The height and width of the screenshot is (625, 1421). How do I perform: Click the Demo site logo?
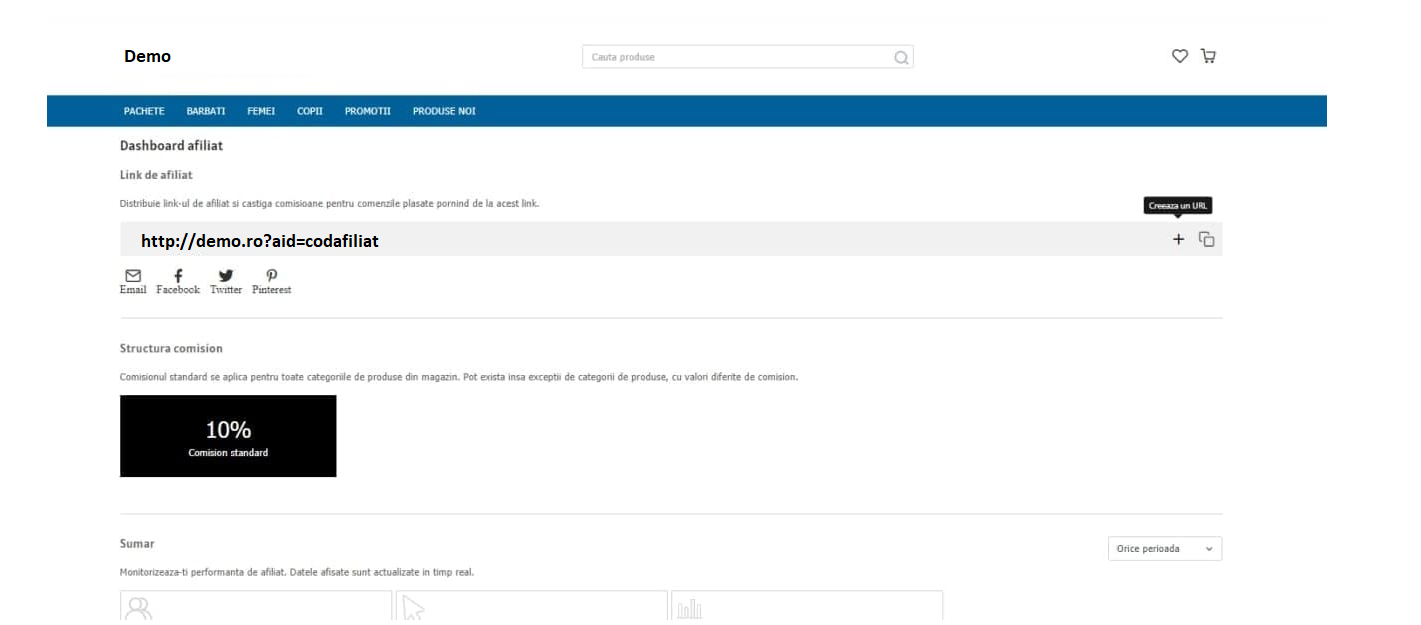pyautogui.click(x=147, y=56)
